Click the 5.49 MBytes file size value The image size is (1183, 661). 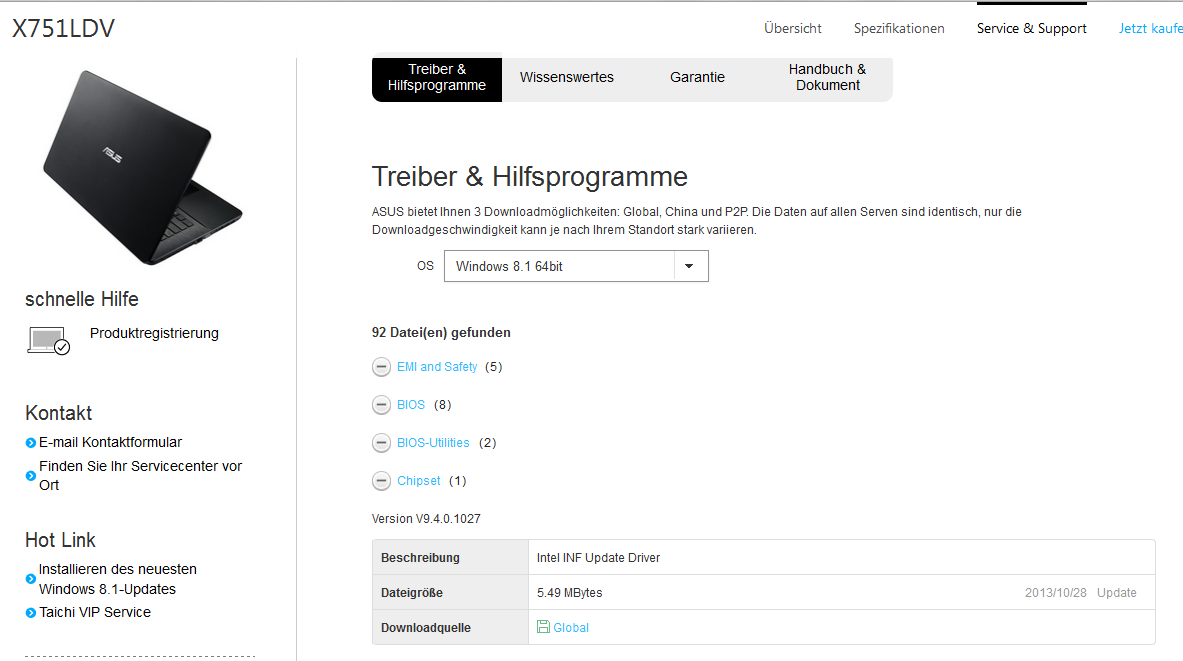tap(570, 593)
